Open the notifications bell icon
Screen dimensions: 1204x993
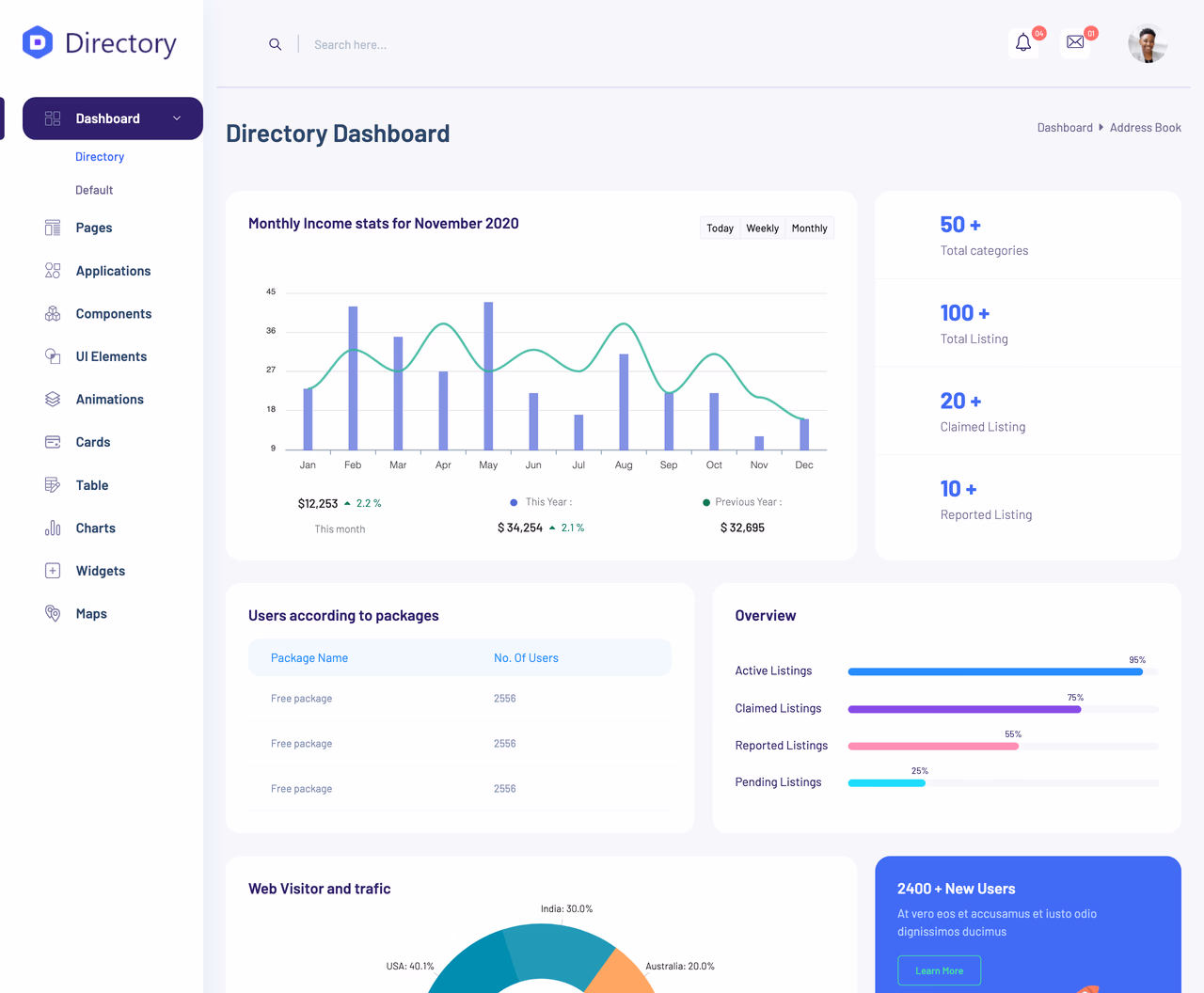(1023, 42)
